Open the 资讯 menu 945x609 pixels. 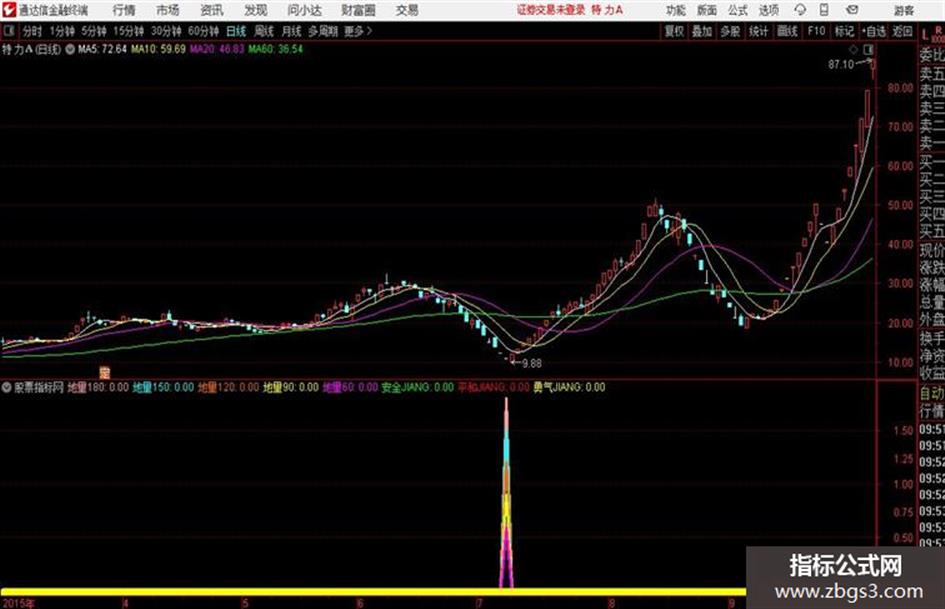[x=212, y=10]
